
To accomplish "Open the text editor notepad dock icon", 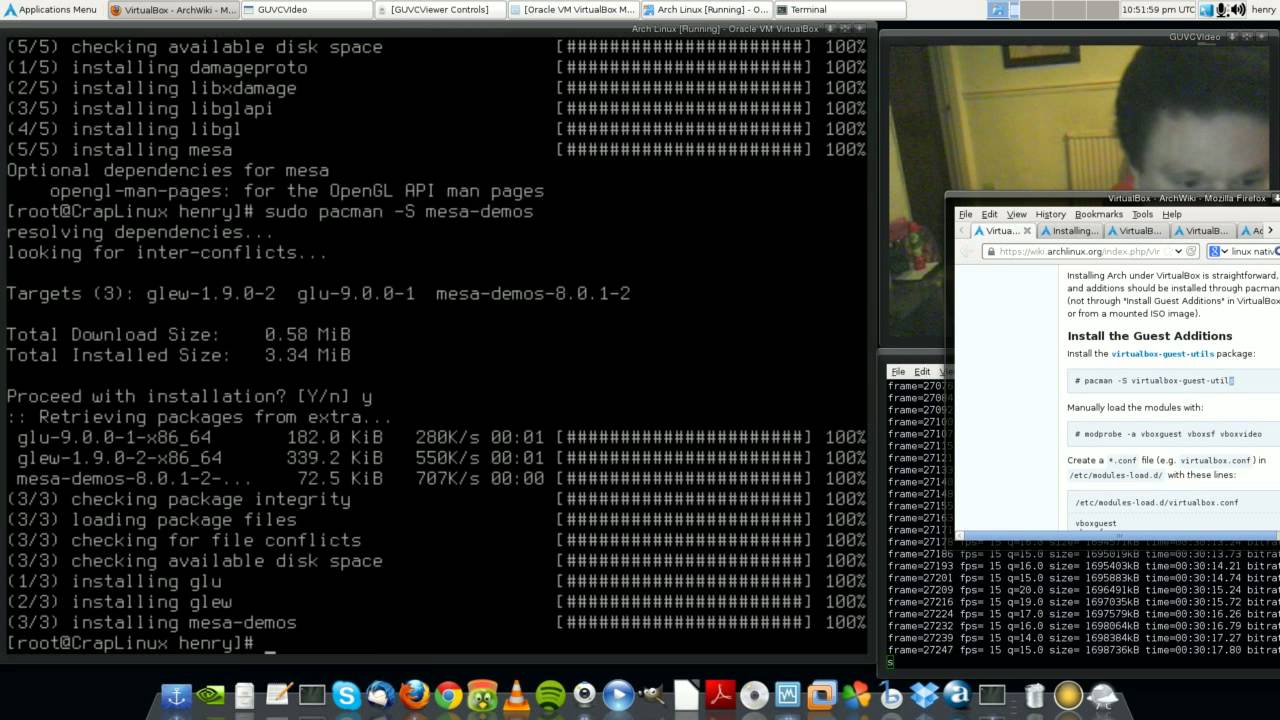I will point(279,695).
